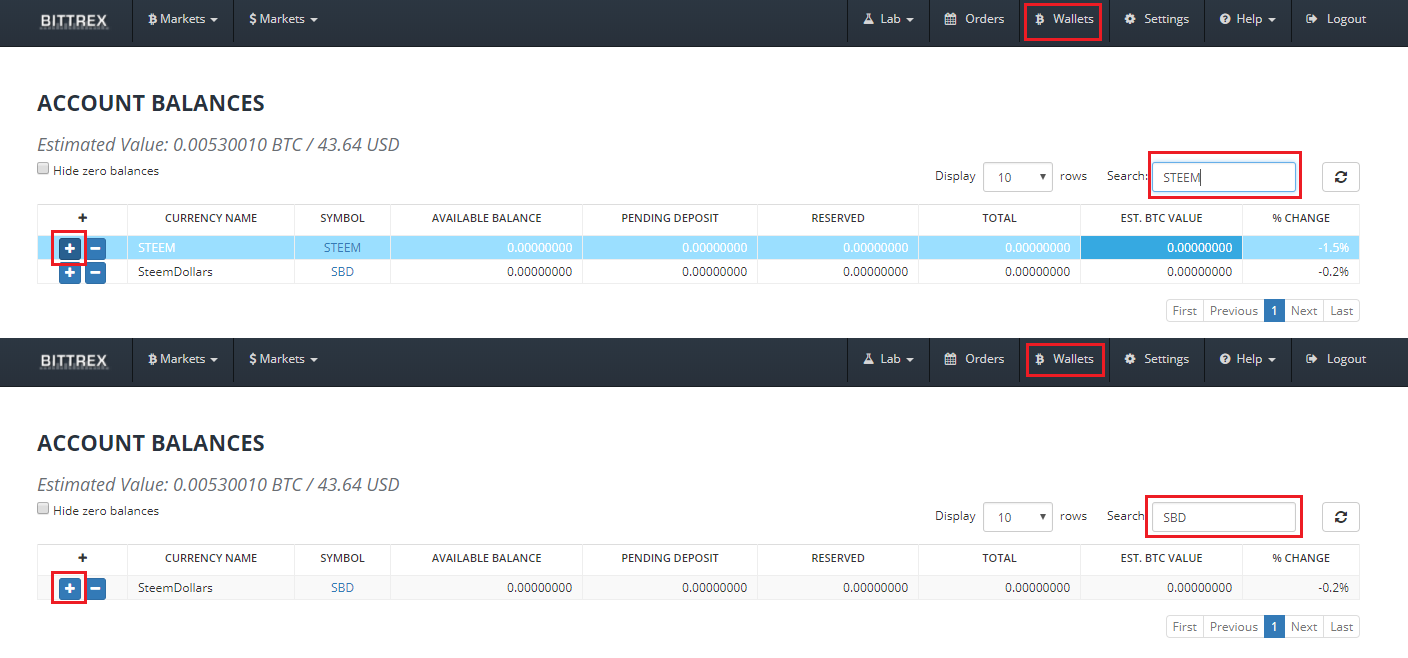Open the Display rows selector above the SBD table

1018,517
